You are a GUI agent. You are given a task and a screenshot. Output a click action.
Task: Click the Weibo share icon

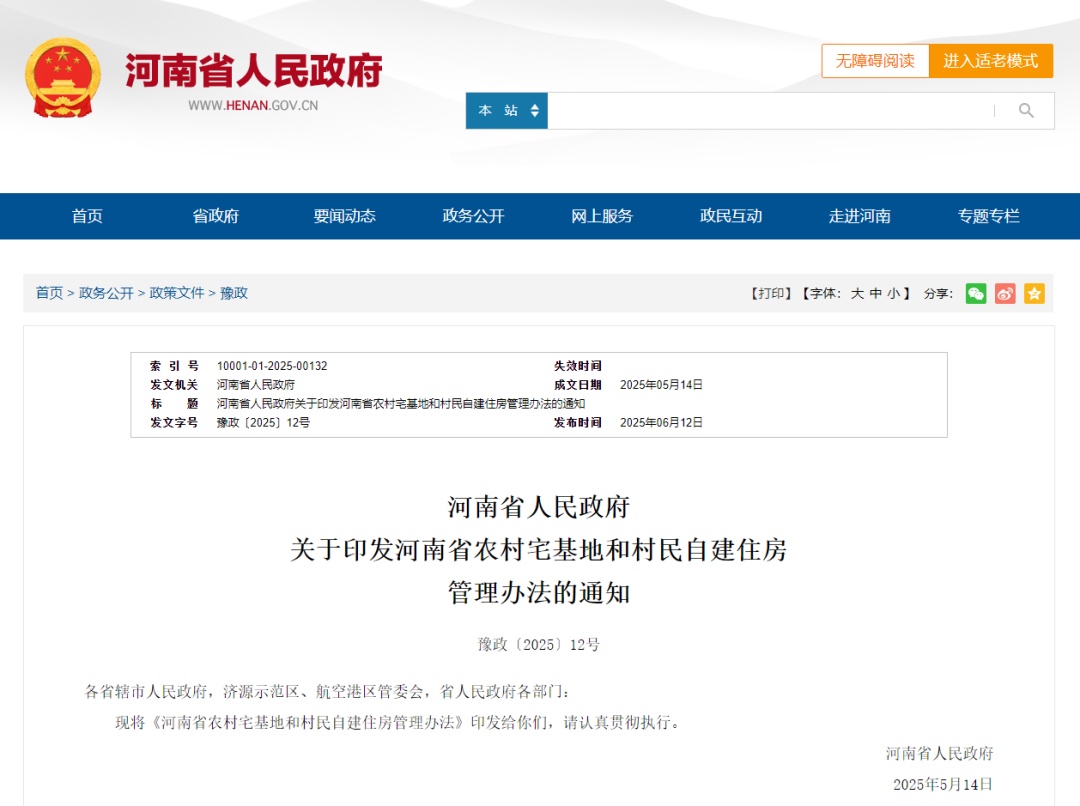click(x=1004, y=293)
